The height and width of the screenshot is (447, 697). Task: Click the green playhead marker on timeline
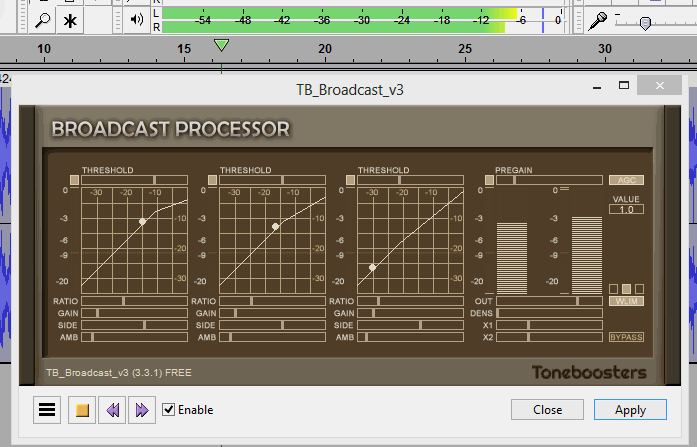click(221, 45)
